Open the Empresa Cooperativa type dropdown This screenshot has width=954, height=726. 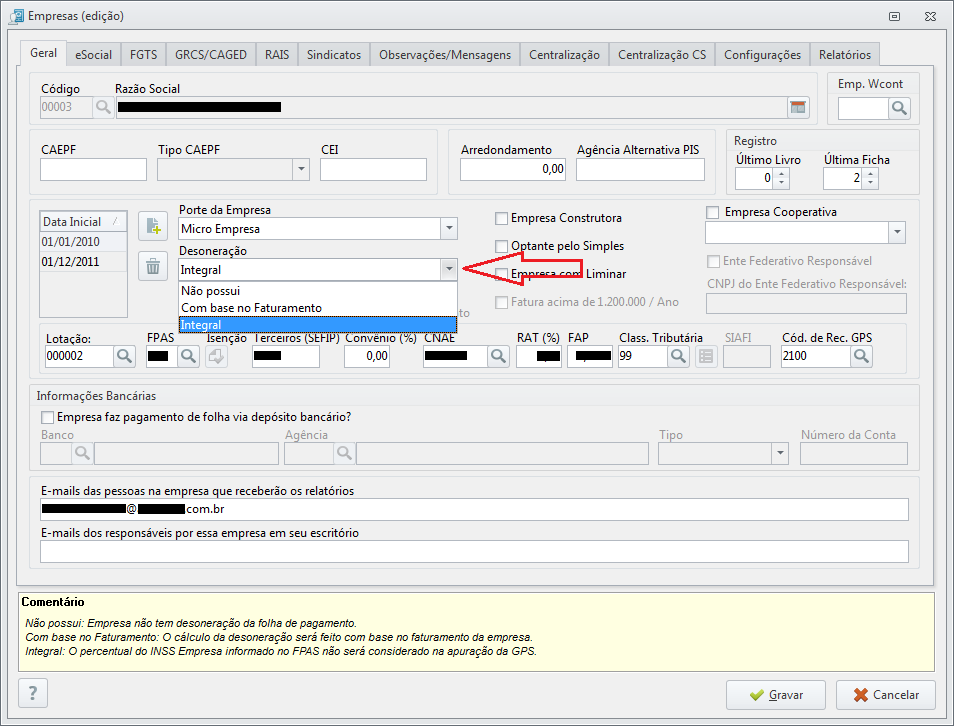(895, 233)
